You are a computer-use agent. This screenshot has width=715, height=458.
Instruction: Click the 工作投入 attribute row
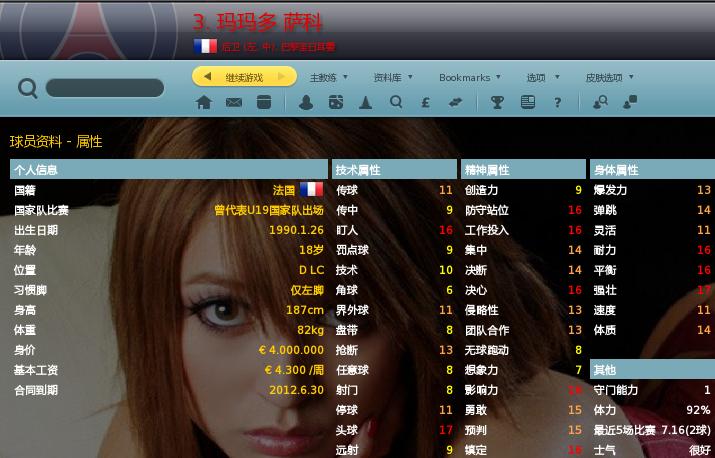(x=523, y=230)
